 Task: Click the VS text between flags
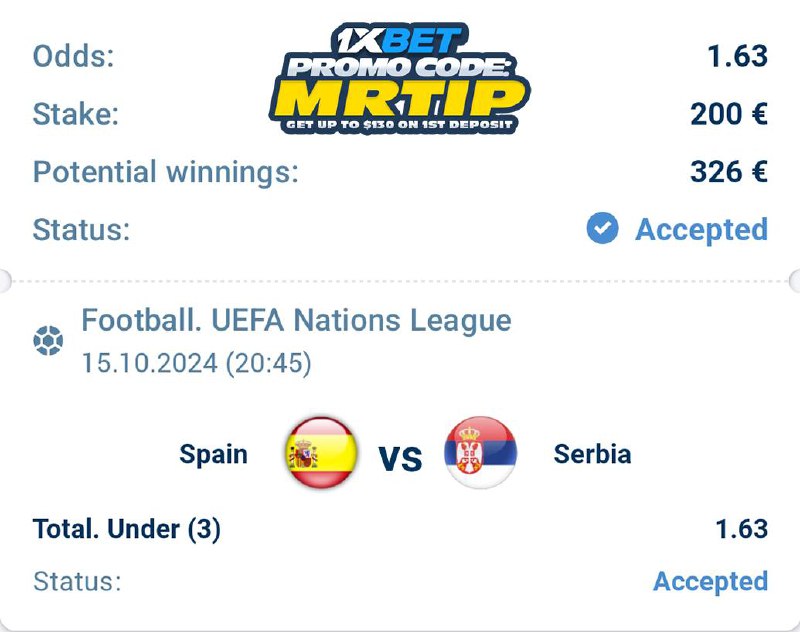(x=400, y=457)
